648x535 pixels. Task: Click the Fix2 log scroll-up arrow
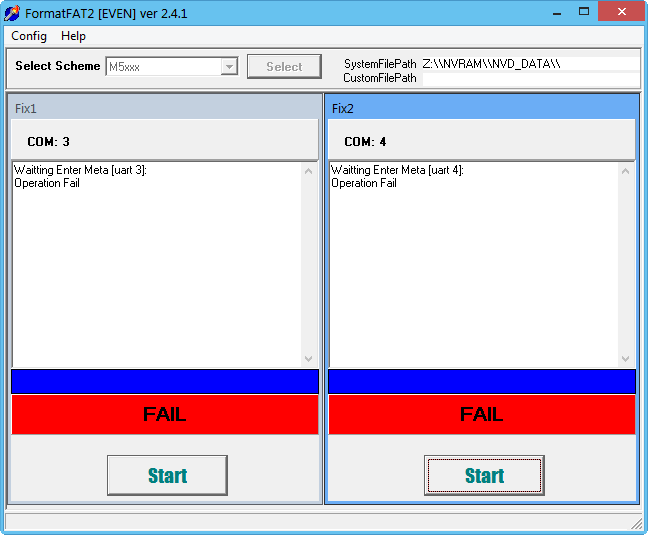(x=625, y=171)
